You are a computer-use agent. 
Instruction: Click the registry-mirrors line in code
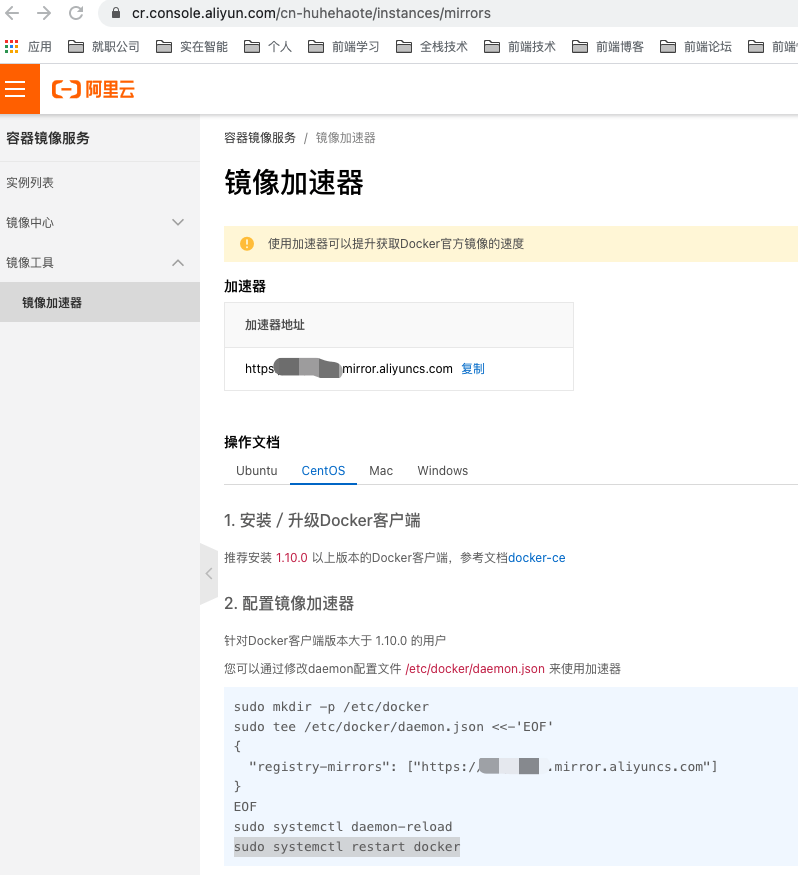483,767
